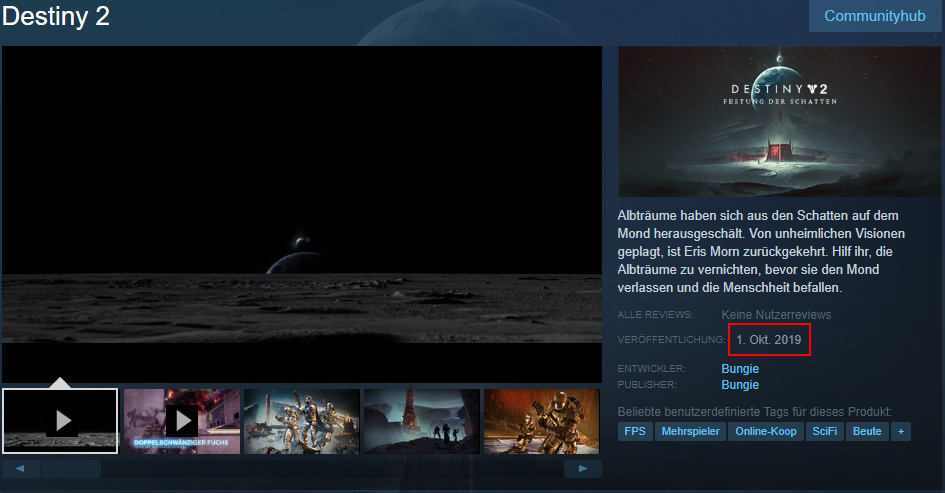Viewport: 945px width, 493px height.
Task: Select the Beute tag
Action: 867,432
